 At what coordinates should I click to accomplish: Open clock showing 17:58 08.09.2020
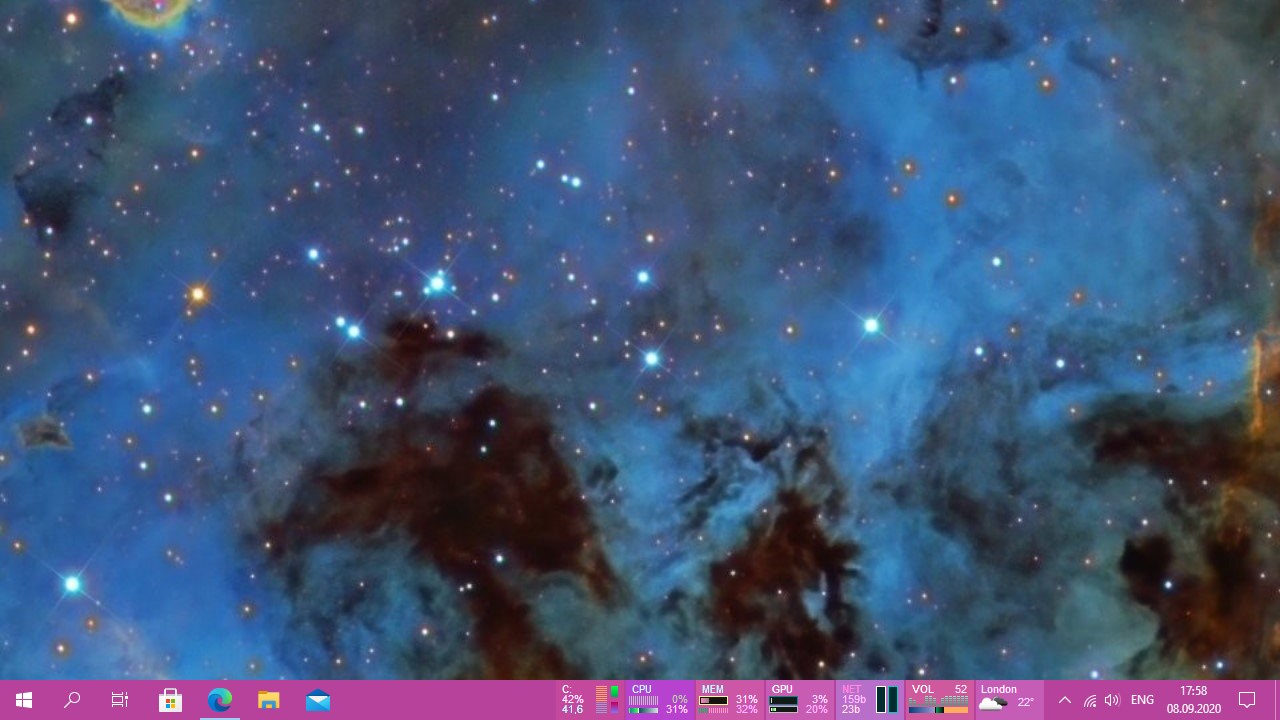[x=1193, y=700]
